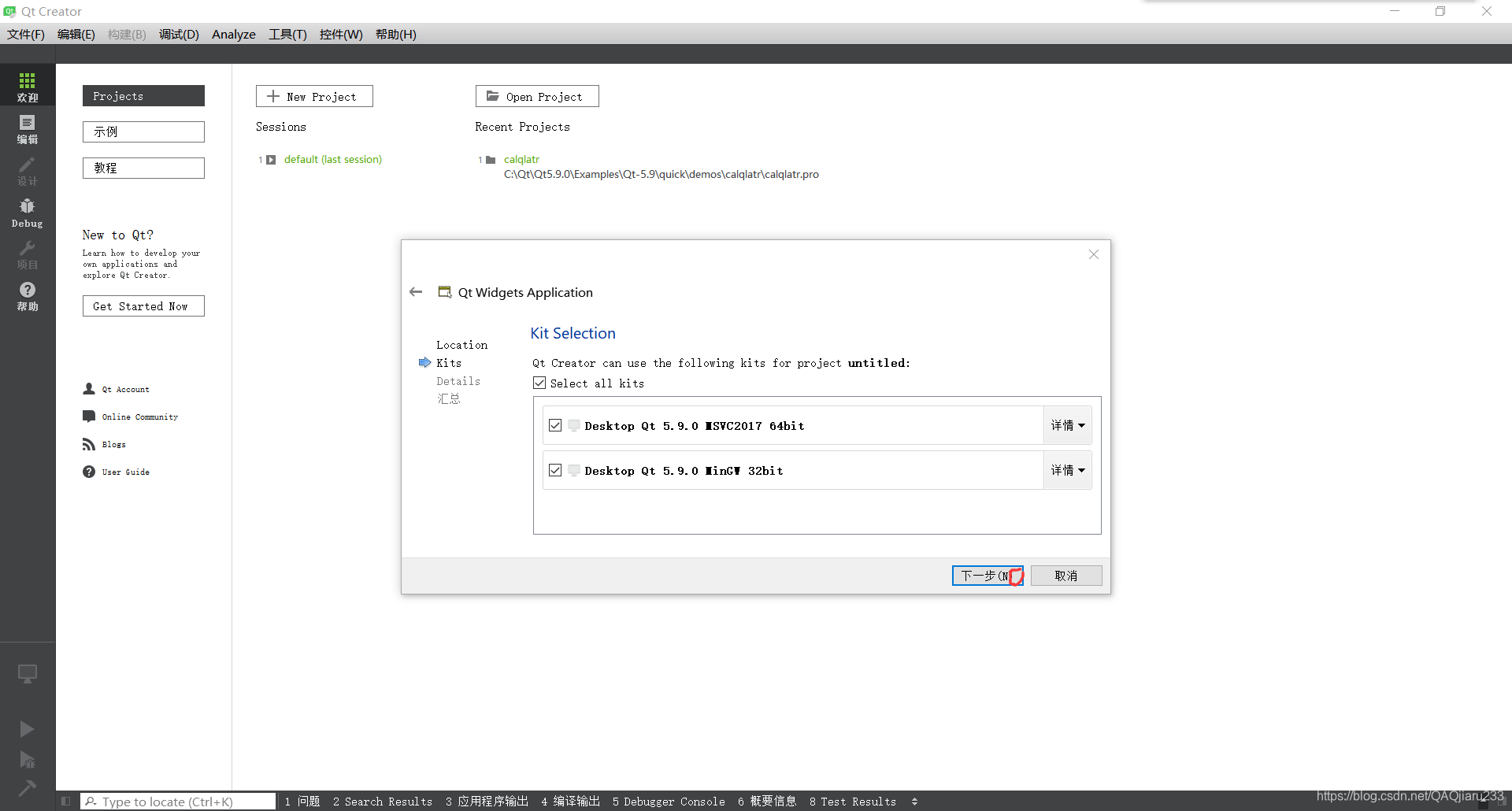Go back with the wizard's left arrow
The height and width of the screenshot is (811, 1512).
tap(416, 292)
